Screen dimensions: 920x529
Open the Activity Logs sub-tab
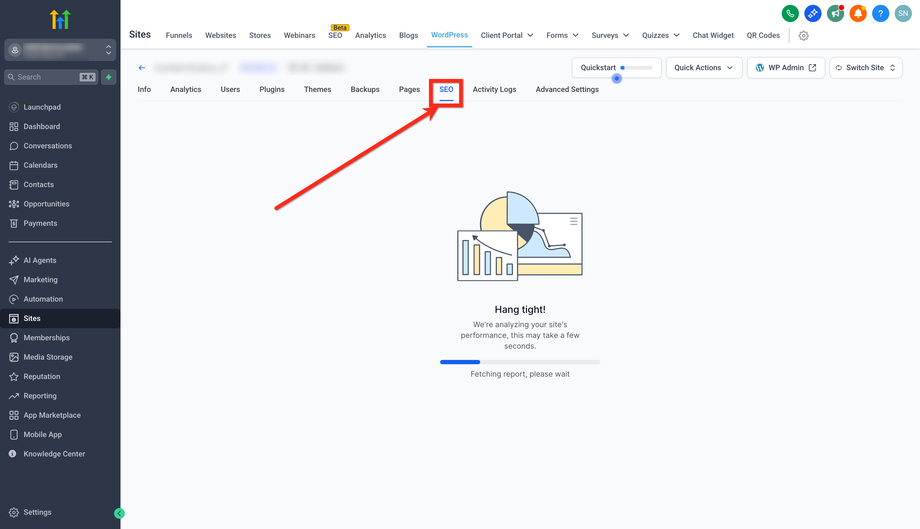495,89
